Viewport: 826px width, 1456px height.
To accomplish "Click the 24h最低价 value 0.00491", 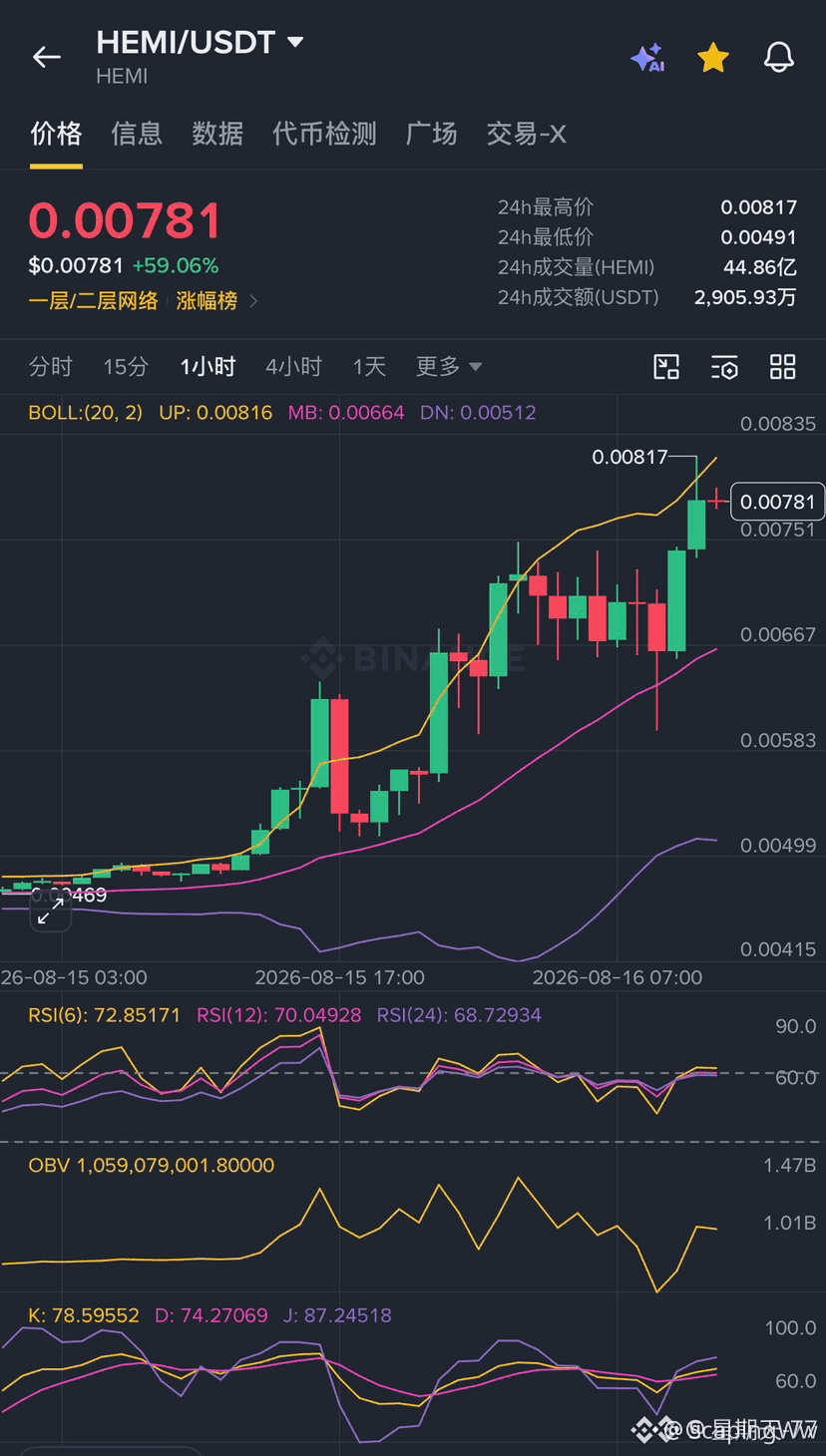I will pos(759,237).
